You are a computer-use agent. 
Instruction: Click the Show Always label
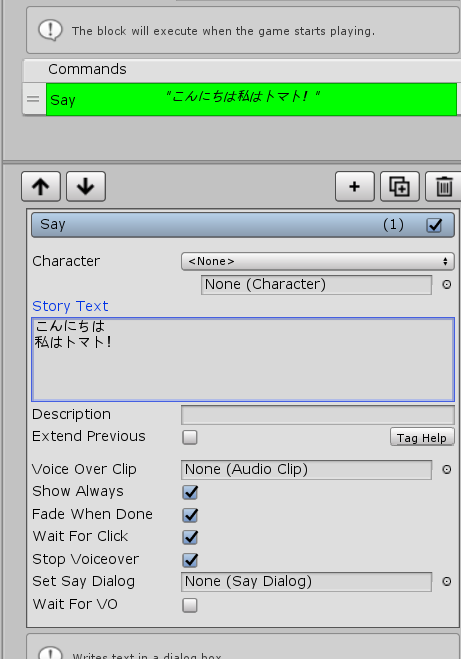[78, 491]
